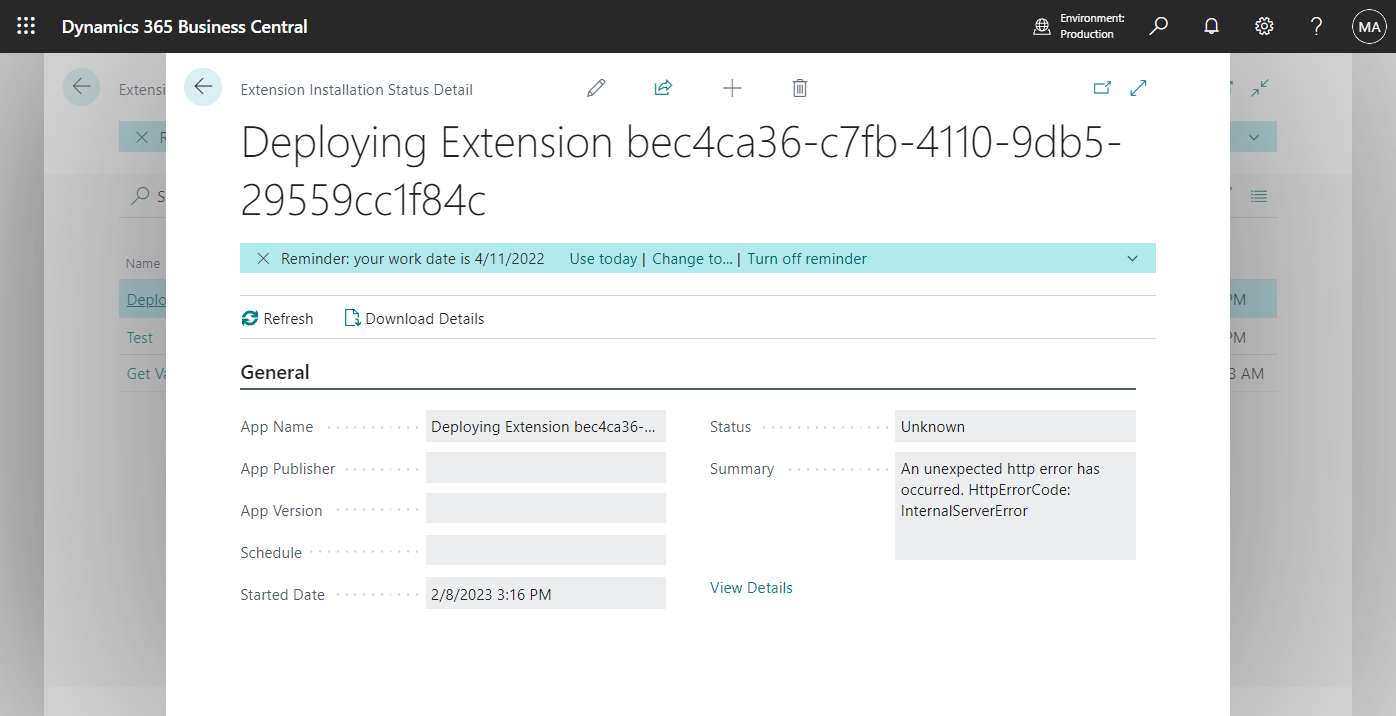1396x716 pixels.
Task: Expand the reminder banner chevron
Action: [1132, 258]
